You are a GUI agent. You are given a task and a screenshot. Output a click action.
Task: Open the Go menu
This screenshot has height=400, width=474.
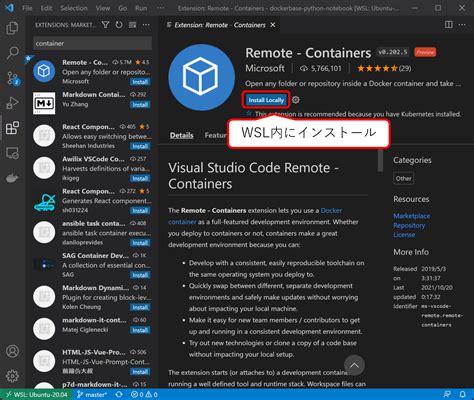[122, 8]
